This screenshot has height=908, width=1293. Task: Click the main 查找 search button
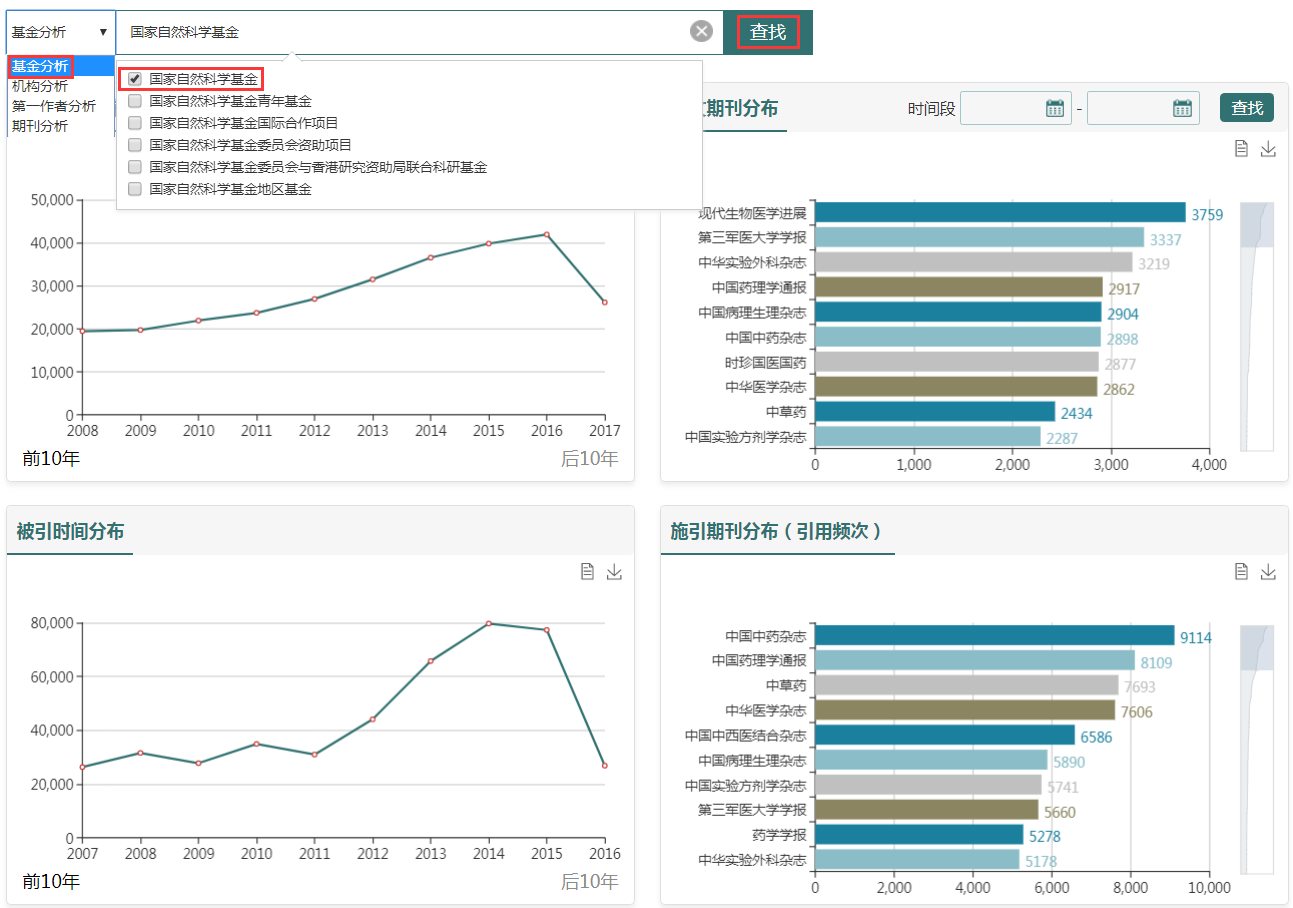[x=768, y=32]
